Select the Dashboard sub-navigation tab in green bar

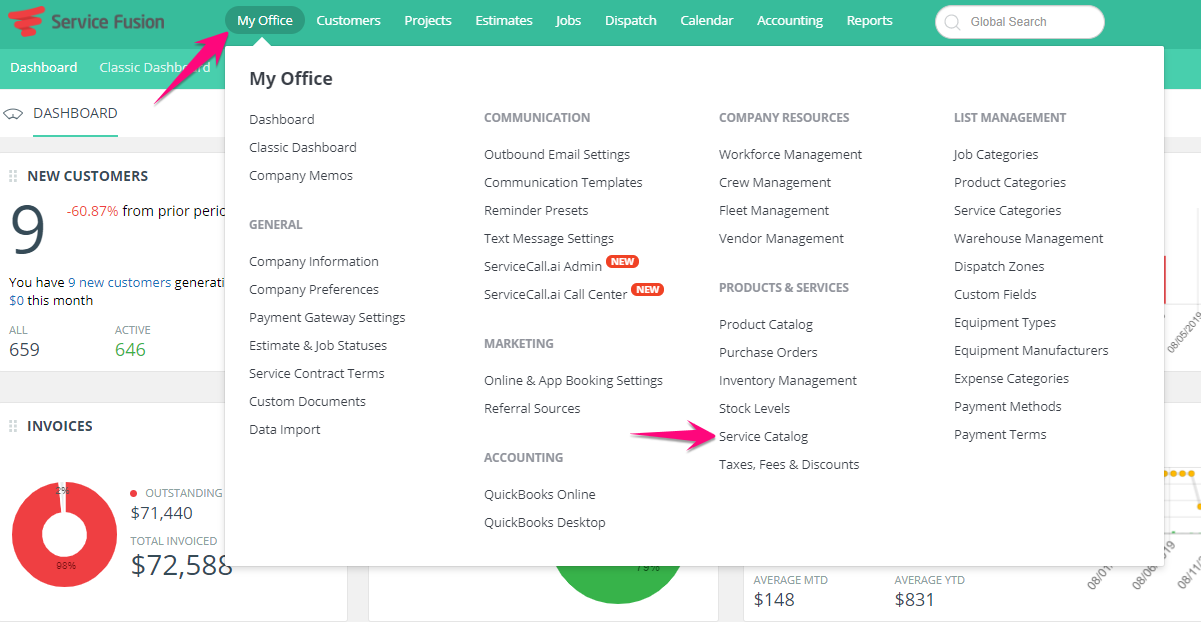click(44, 68)
